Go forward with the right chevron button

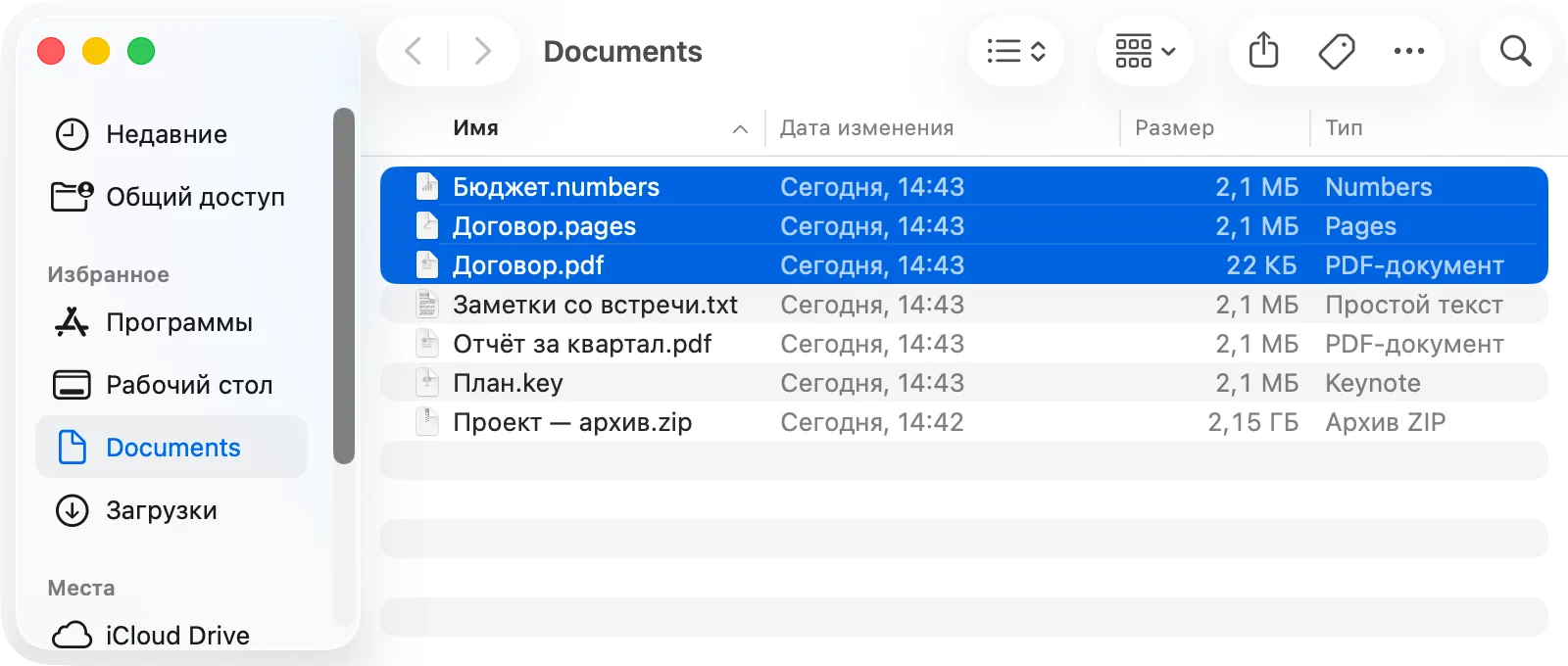[482, 51]
